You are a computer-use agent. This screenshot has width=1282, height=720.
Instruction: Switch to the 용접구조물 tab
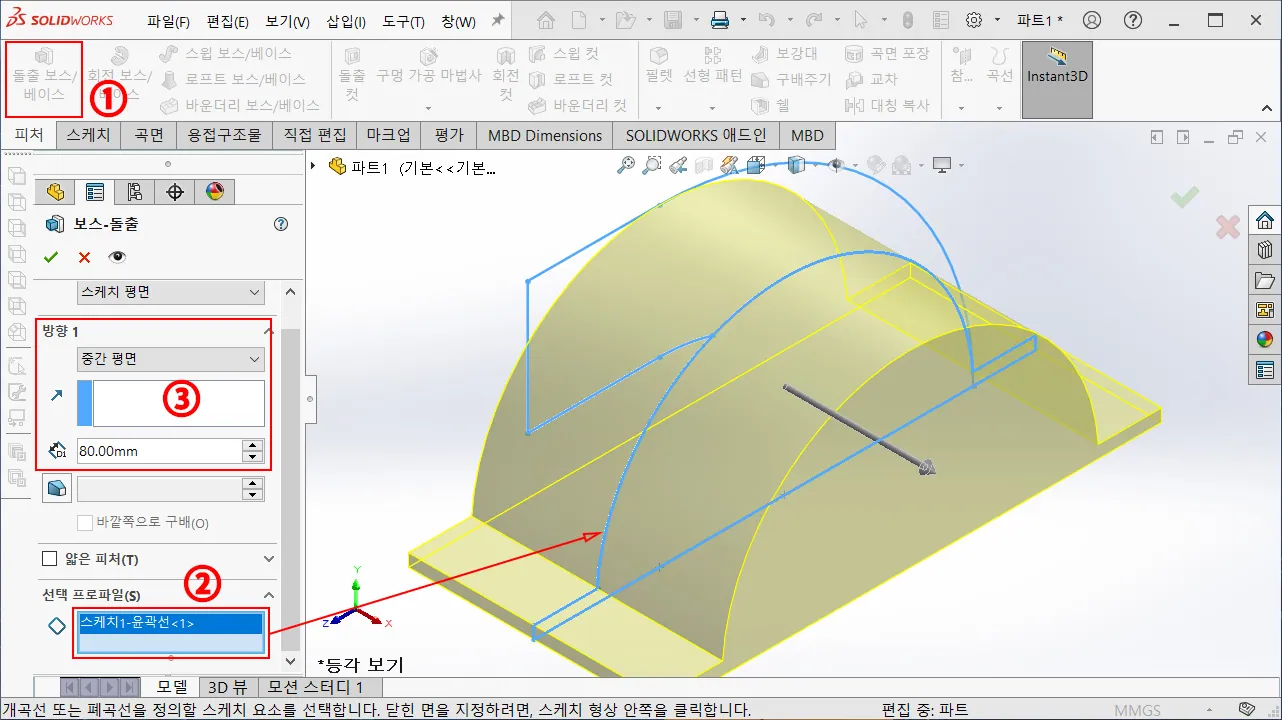[x=223, y=135]
